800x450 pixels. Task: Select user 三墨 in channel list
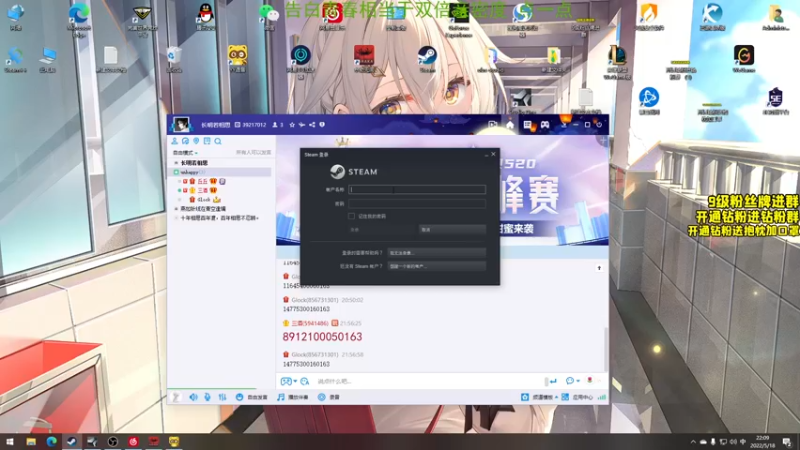point(203,190)
